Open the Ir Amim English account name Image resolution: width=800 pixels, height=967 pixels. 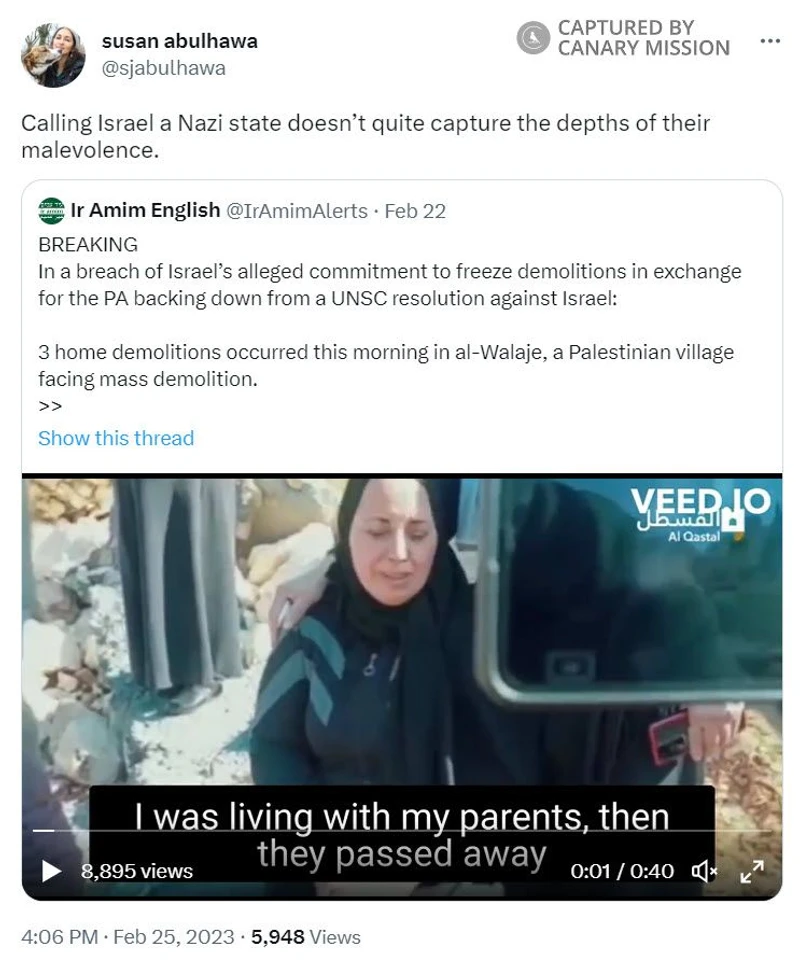(145, 211)
